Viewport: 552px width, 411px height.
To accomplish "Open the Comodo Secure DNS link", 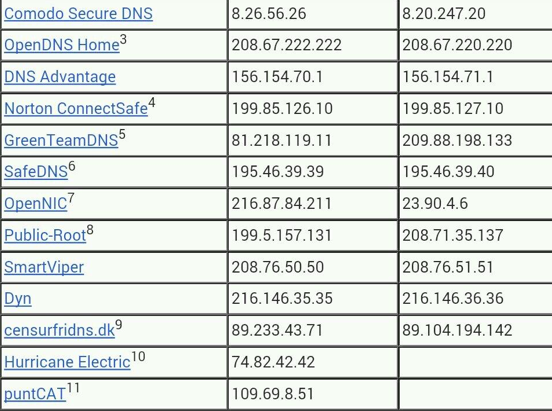I will 78,14.
